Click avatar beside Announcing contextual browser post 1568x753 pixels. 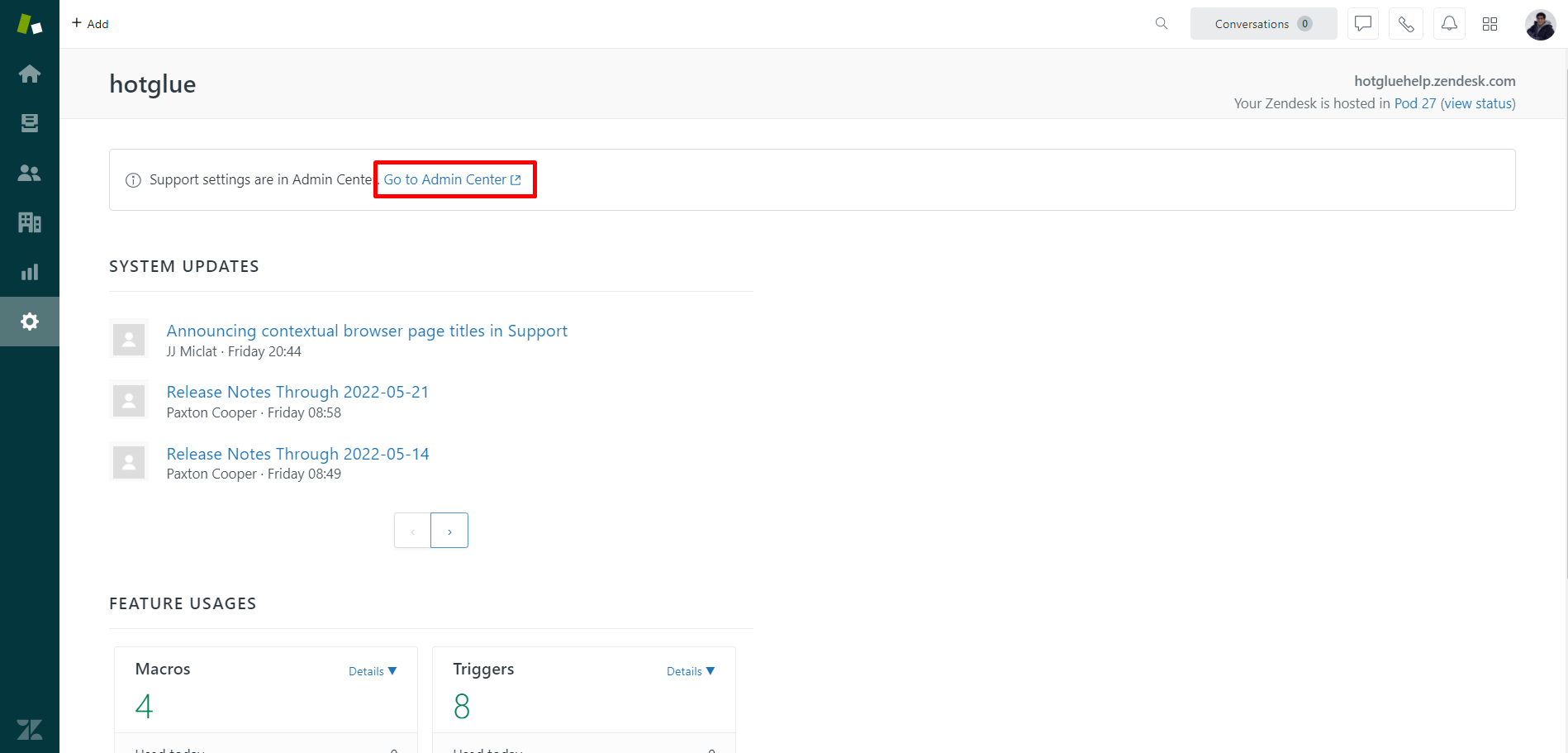tap(129, 339)
